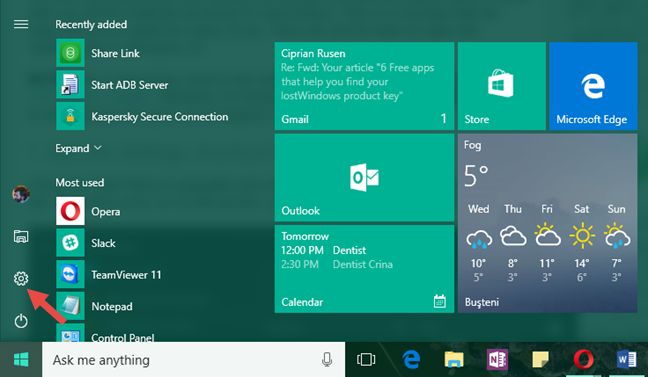
Task: Open Sticky Notes on taskbar
Action: pos(541,360)
